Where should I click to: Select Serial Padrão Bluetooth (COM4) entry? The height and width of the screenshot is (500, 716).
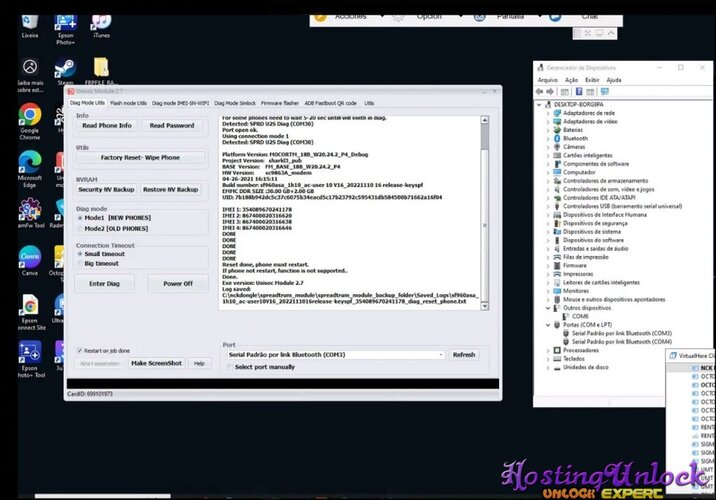(x=621, y=342)
